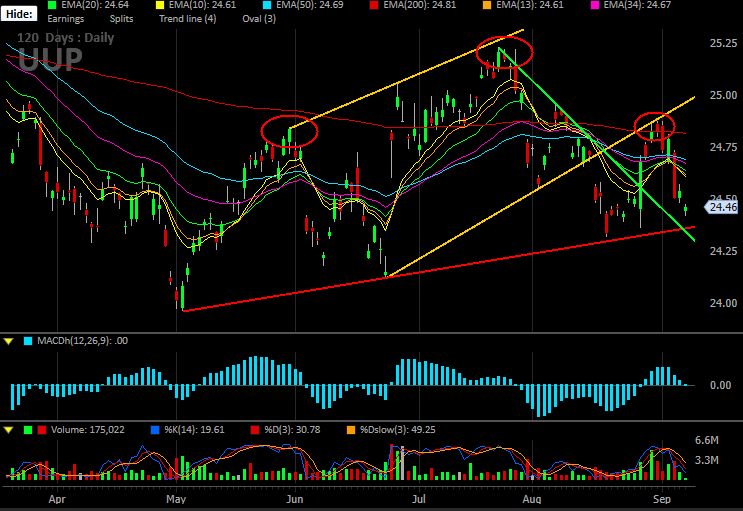Select the red oval at the late July high

(504, 52)
